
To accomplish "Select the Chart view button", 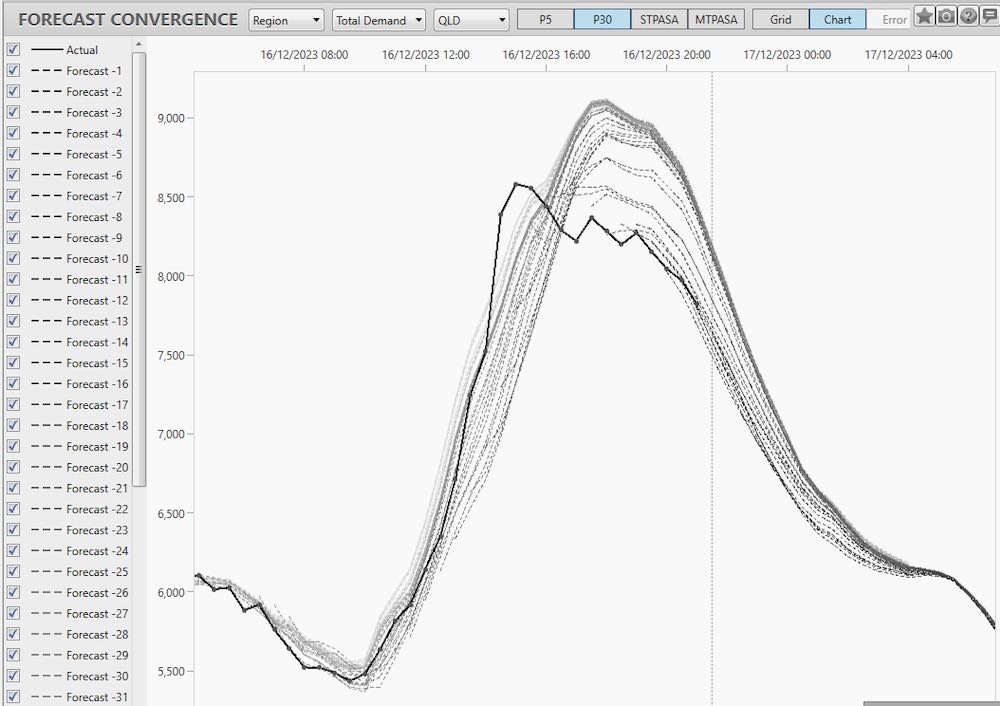I will [x=837, y=20].
